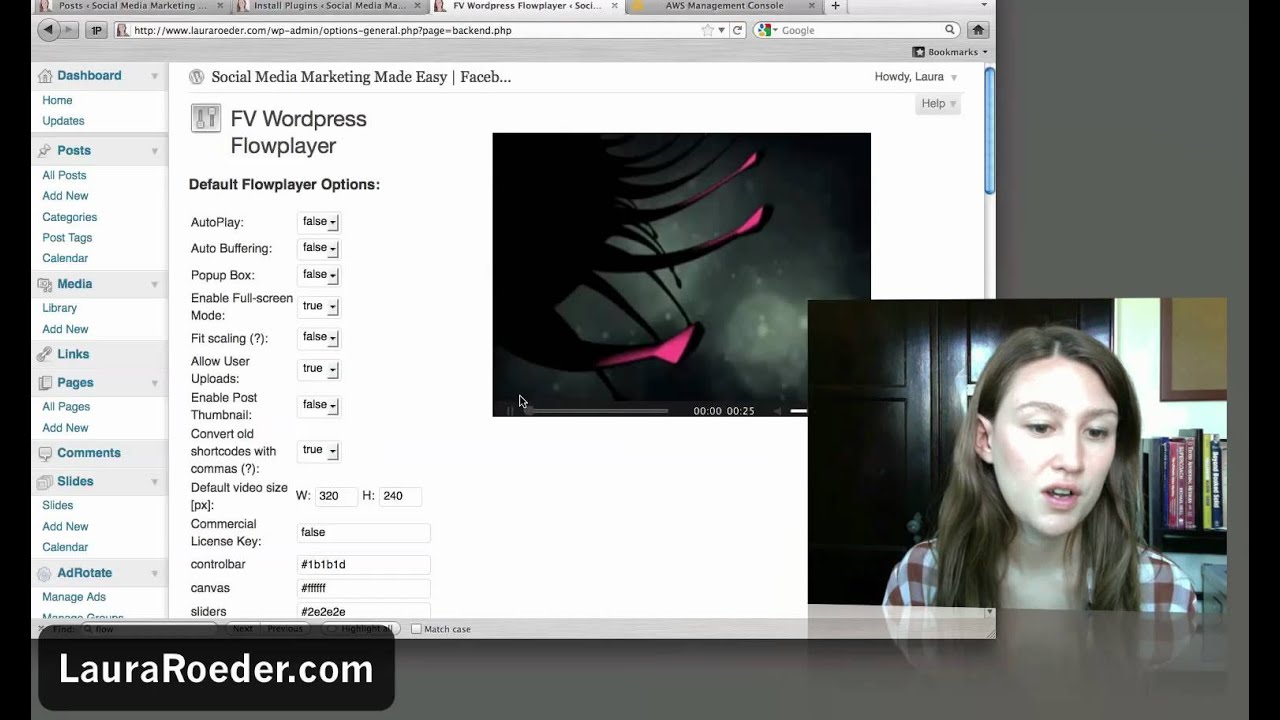This screenshot has width=1280, height=720.
Task: Open Media Library link
Action: pyautogui.click(x=59, y=308)
